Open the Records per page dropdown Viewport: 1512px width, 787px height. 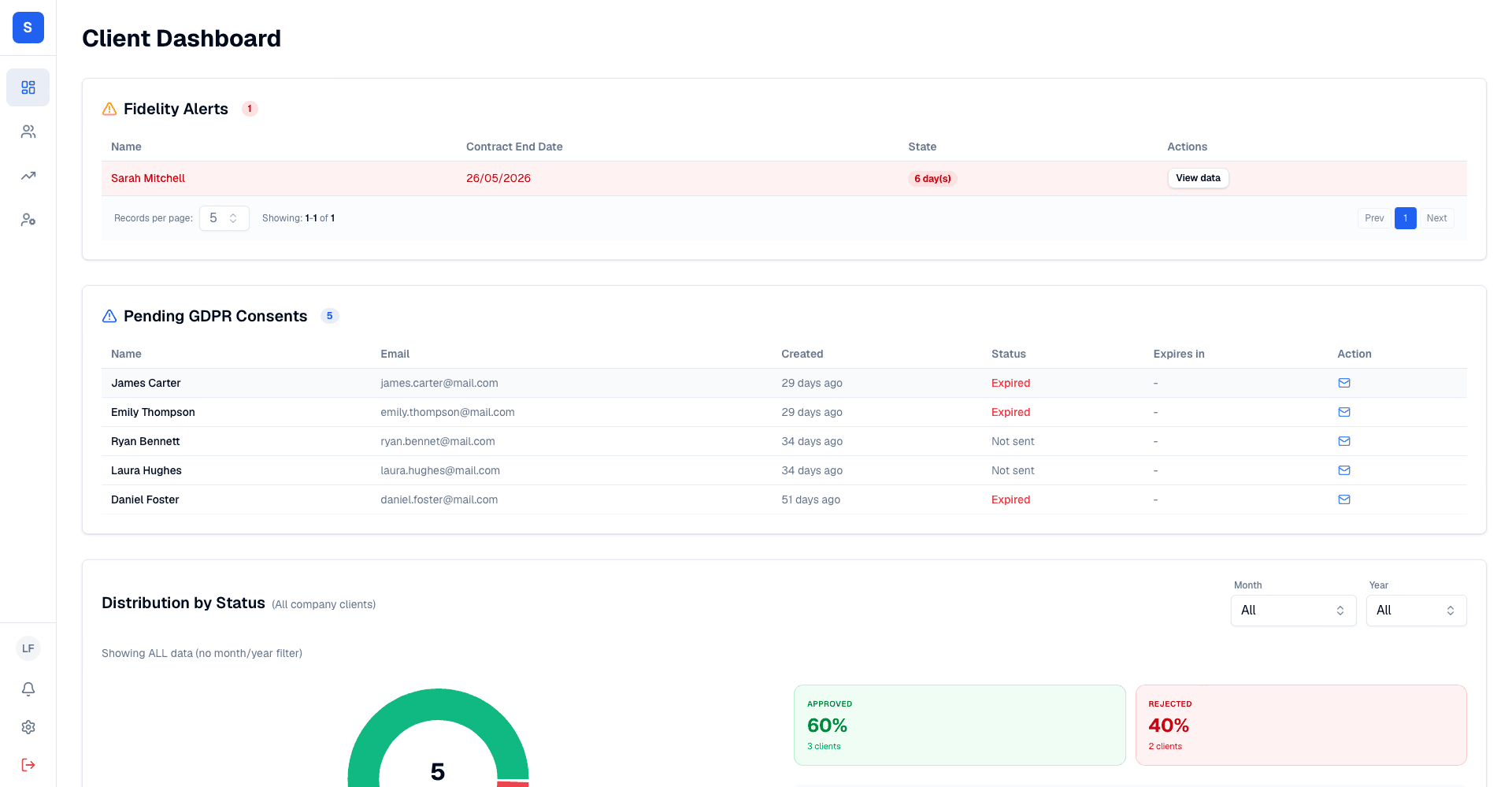tap(224, 218)
